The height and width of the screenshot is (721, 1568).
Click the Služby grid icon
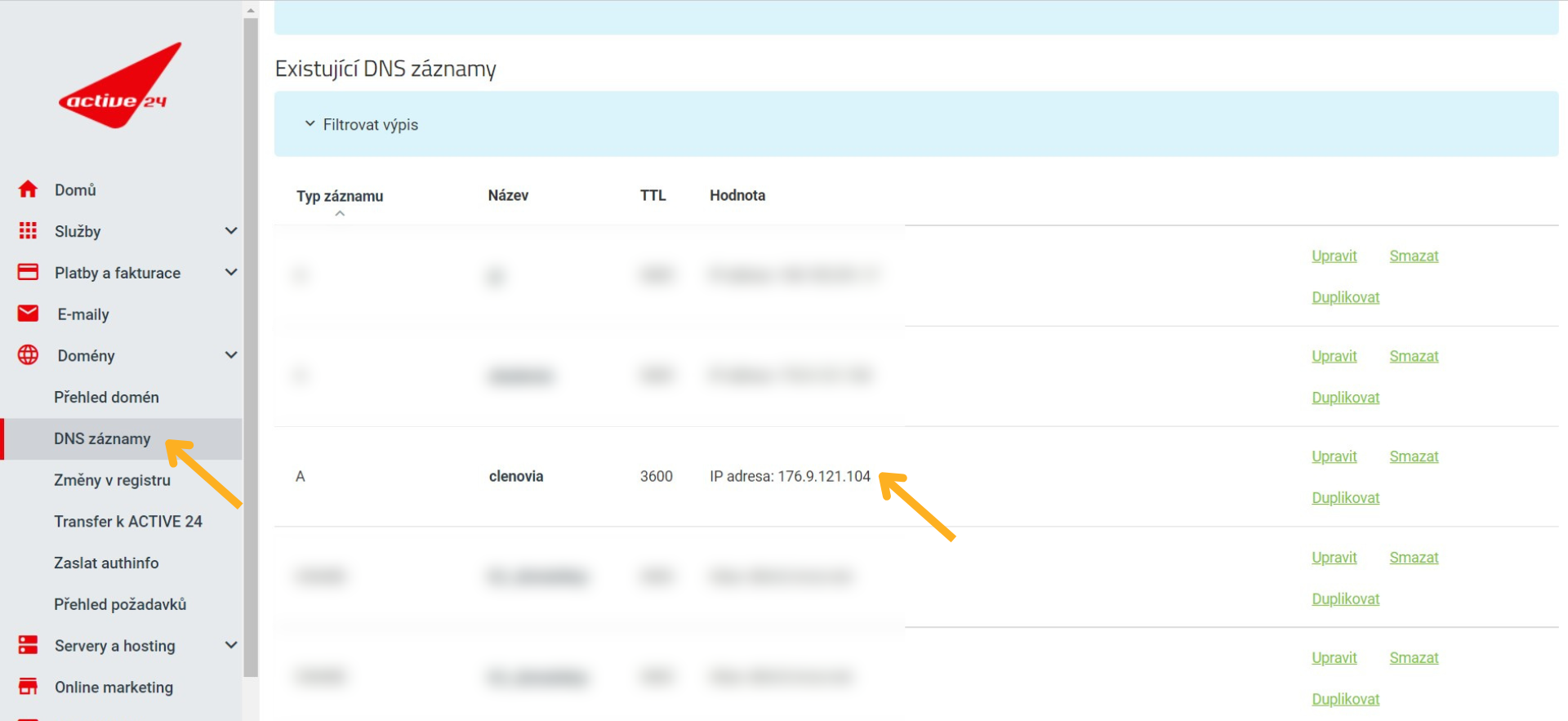pyautogui.click(x=28, y=231)
